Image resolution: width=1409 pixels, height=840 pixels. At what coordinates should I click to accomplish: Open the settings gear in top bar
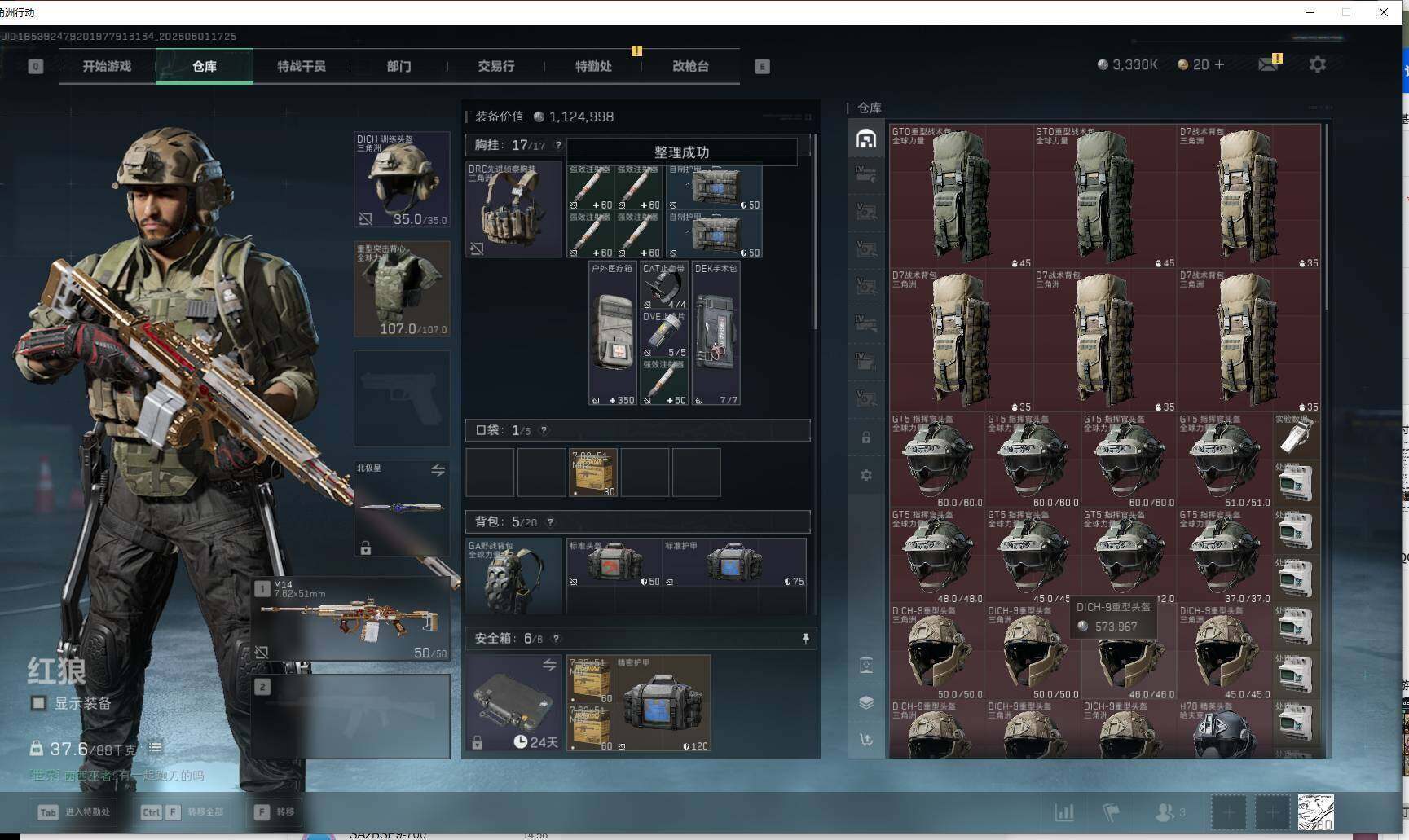click(x=1317, y=64)
